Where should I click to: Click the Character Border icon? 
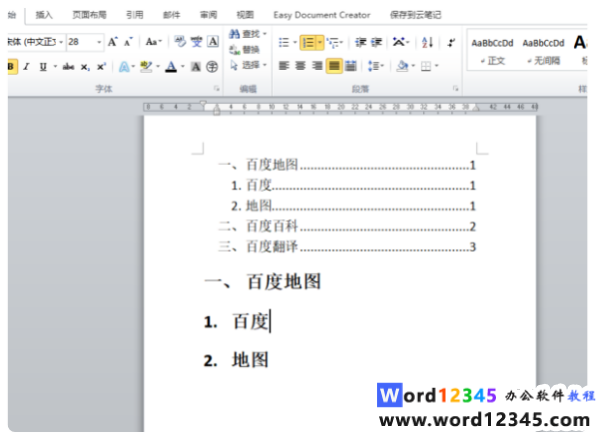pyautogui.click(x=213, y=42)
